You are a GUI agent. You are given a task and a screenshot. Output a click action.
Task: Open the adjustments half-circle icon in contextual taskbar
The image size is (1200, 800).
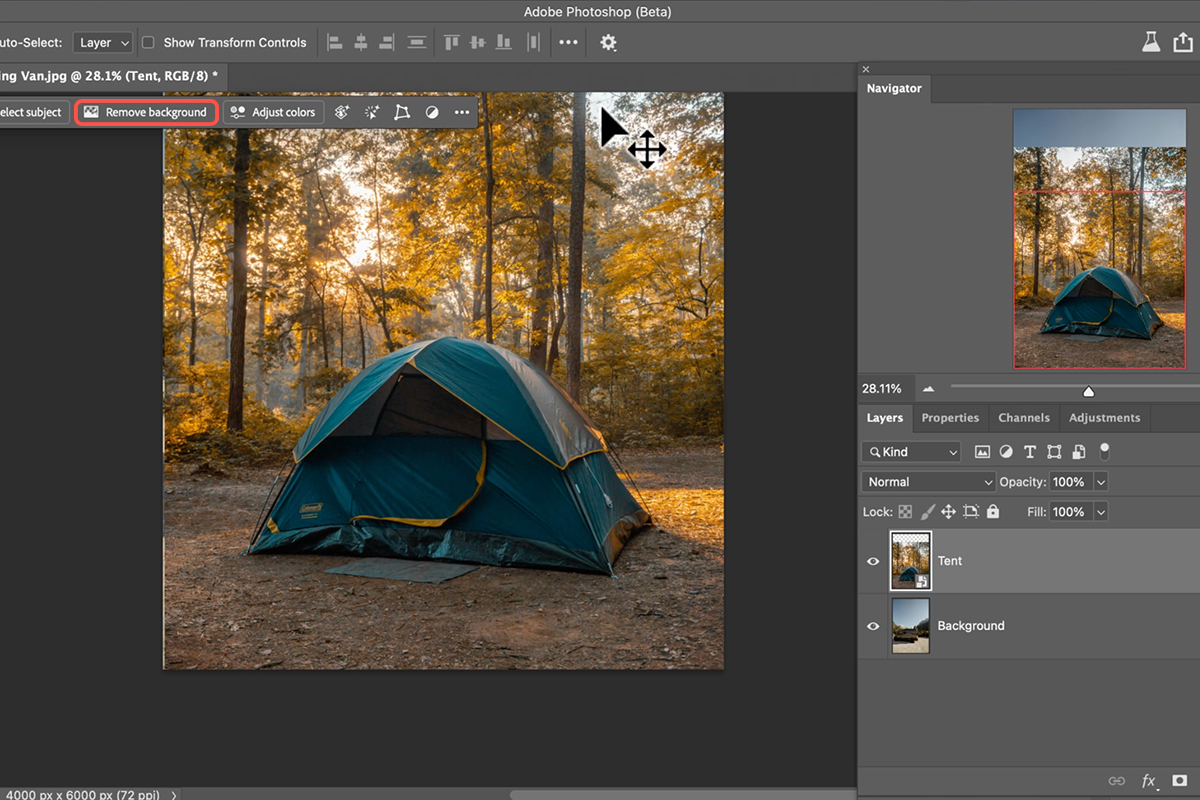[x=431, y=112]
